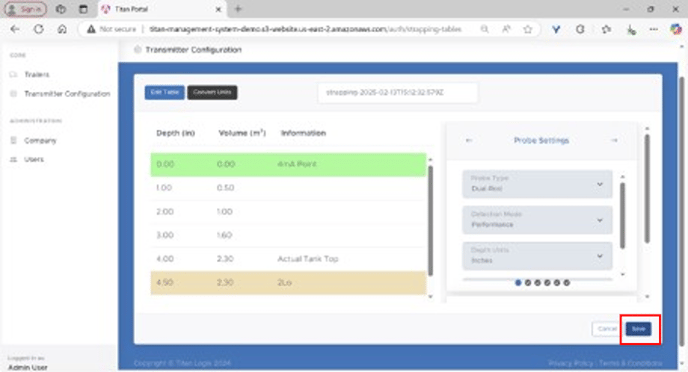Click the Cancel button
The image size is (688, 372).
point(607,329)
